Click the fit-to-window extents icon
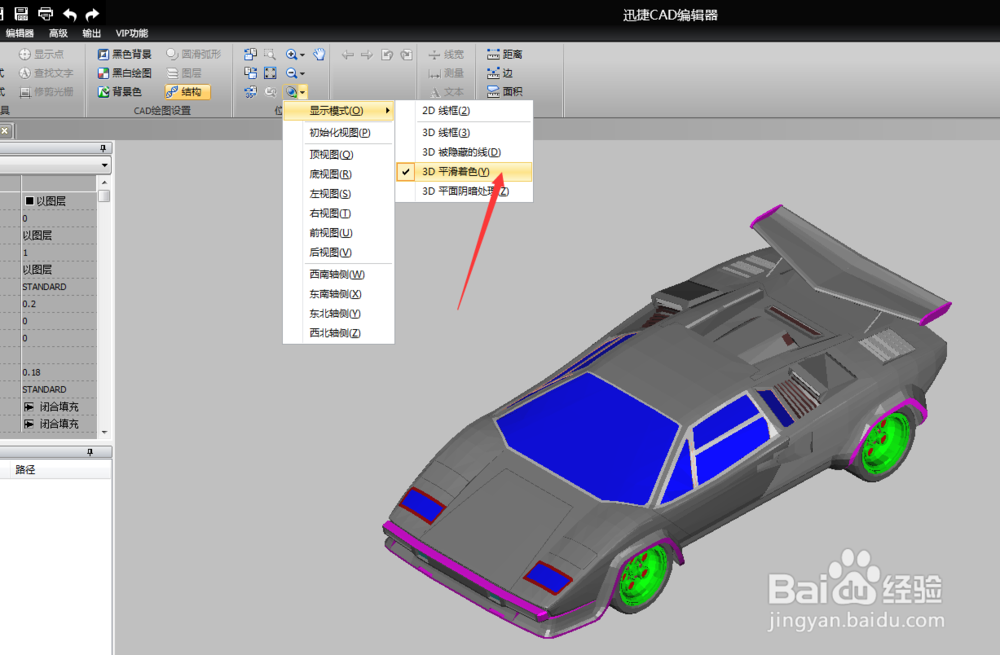1000x655 pixels. point(270,73)
